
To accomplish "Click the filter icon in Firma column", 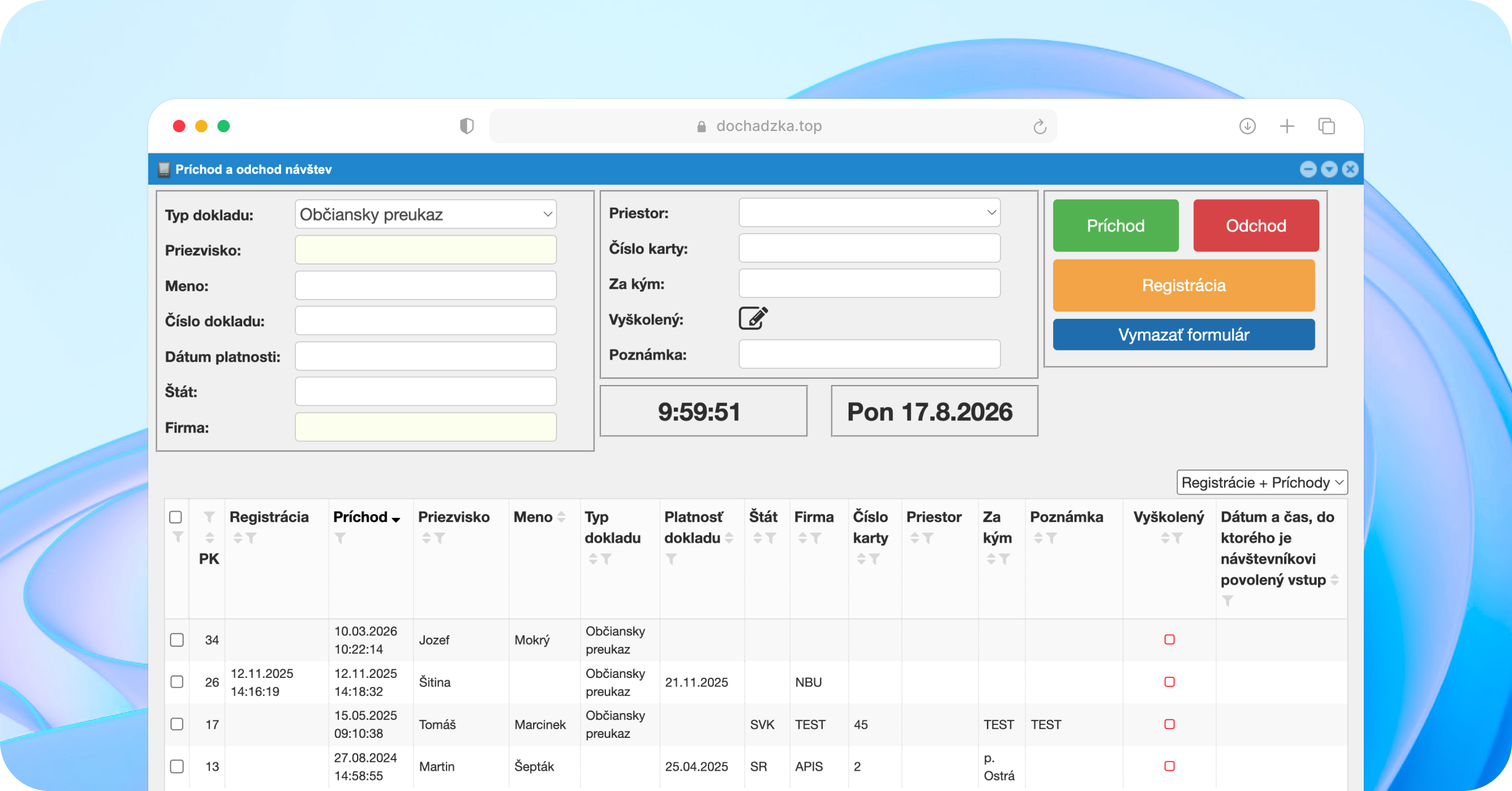I will pyautogui.click(x=816, y=538).
